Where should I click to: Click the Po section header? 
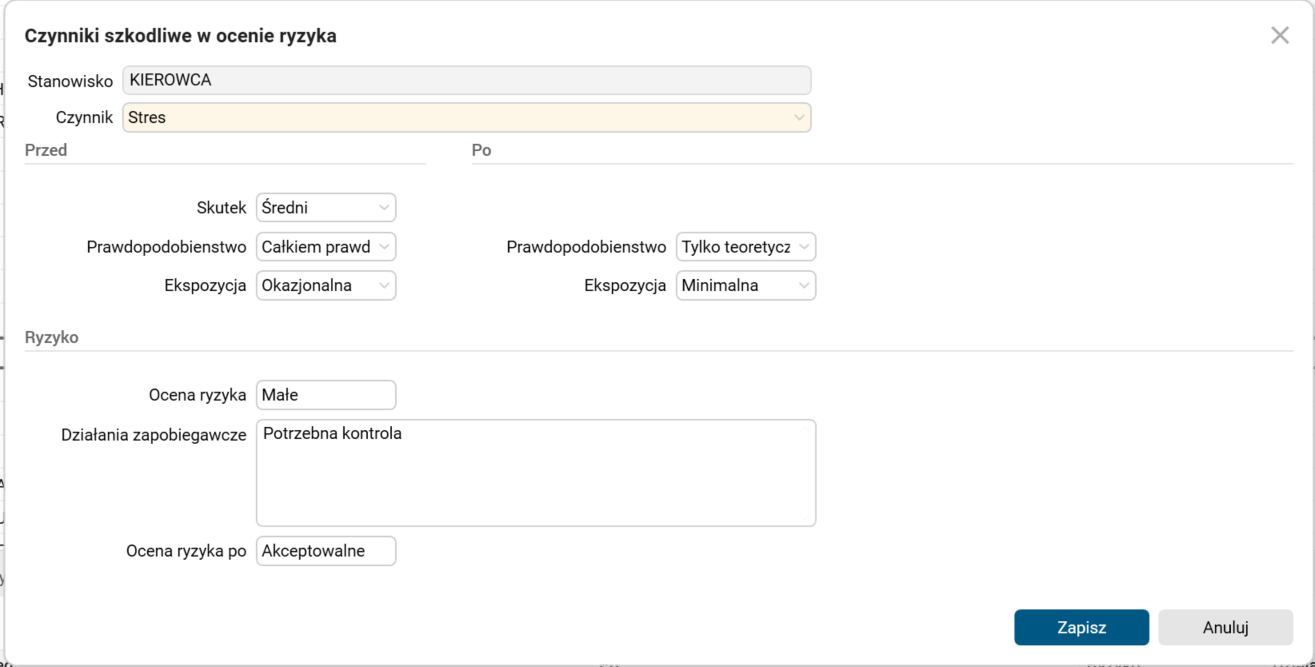tap(482, 150)
